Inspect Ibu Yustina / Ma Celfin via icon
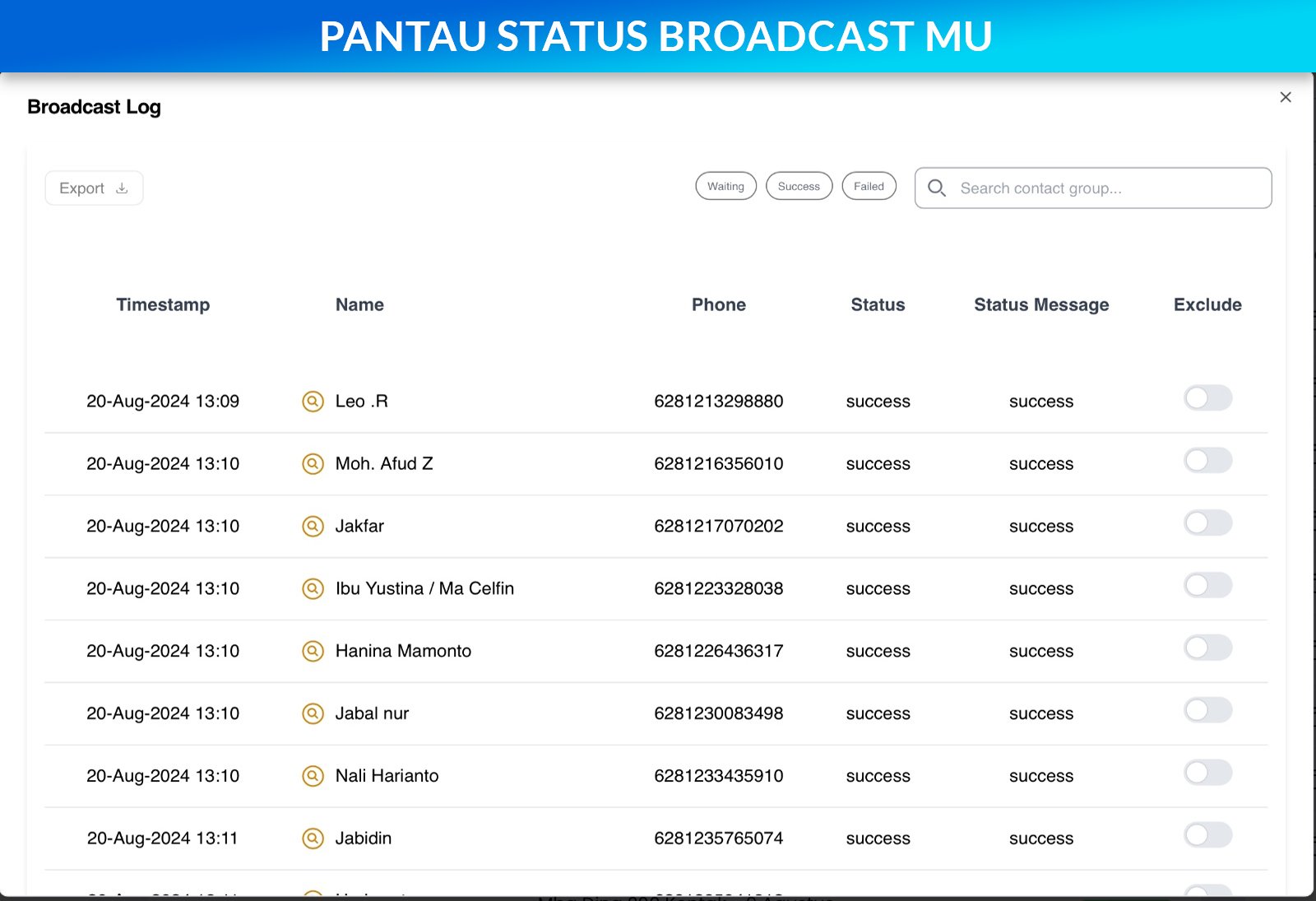This screenshot has height=901, width=1316. click(313, 589)
